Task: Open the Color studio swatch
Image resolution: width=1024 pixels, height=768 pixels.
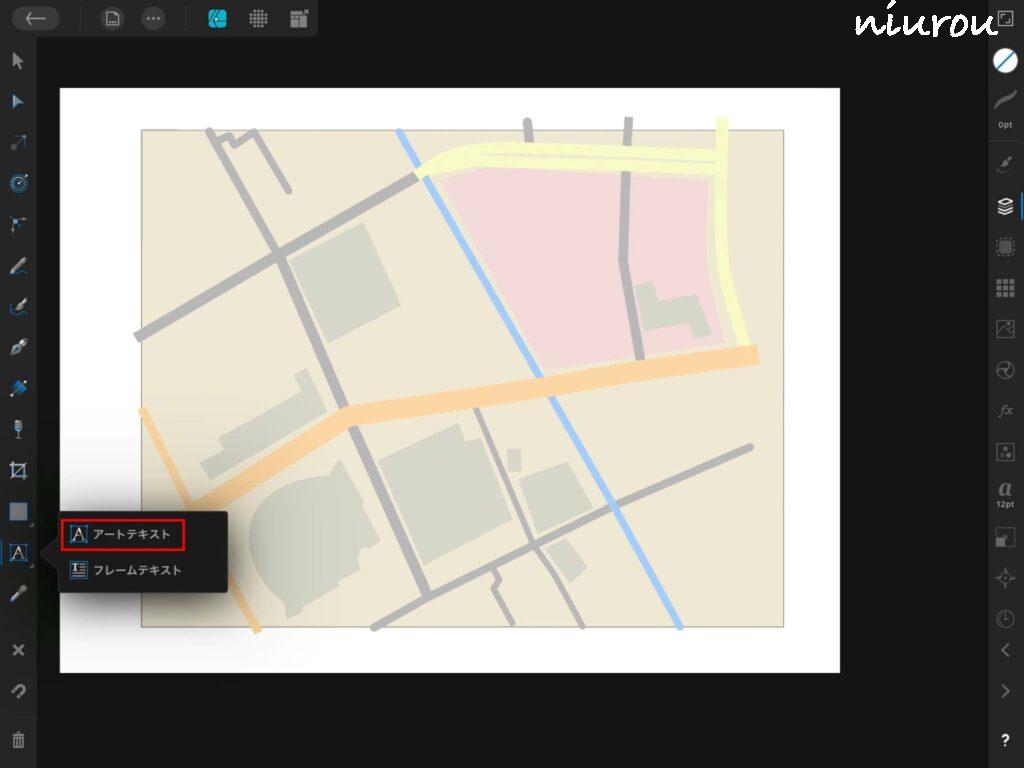Action: click(x=1005, y=60)
